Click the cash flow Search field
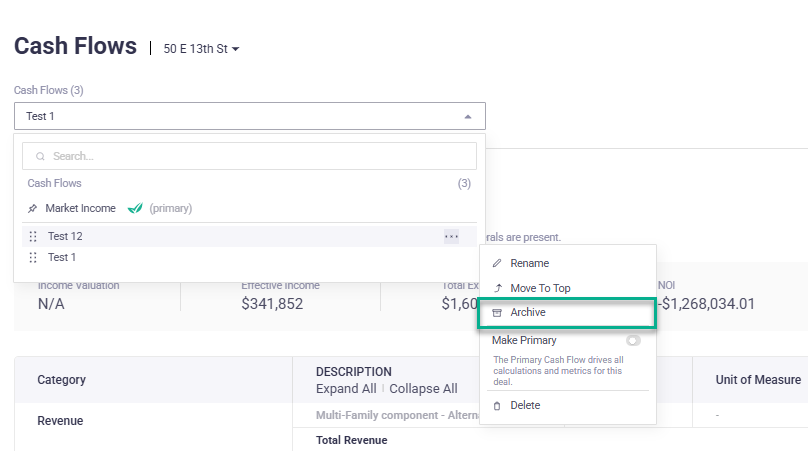The height and width of the screenshot is (451, 808). (x=250, y=156)
